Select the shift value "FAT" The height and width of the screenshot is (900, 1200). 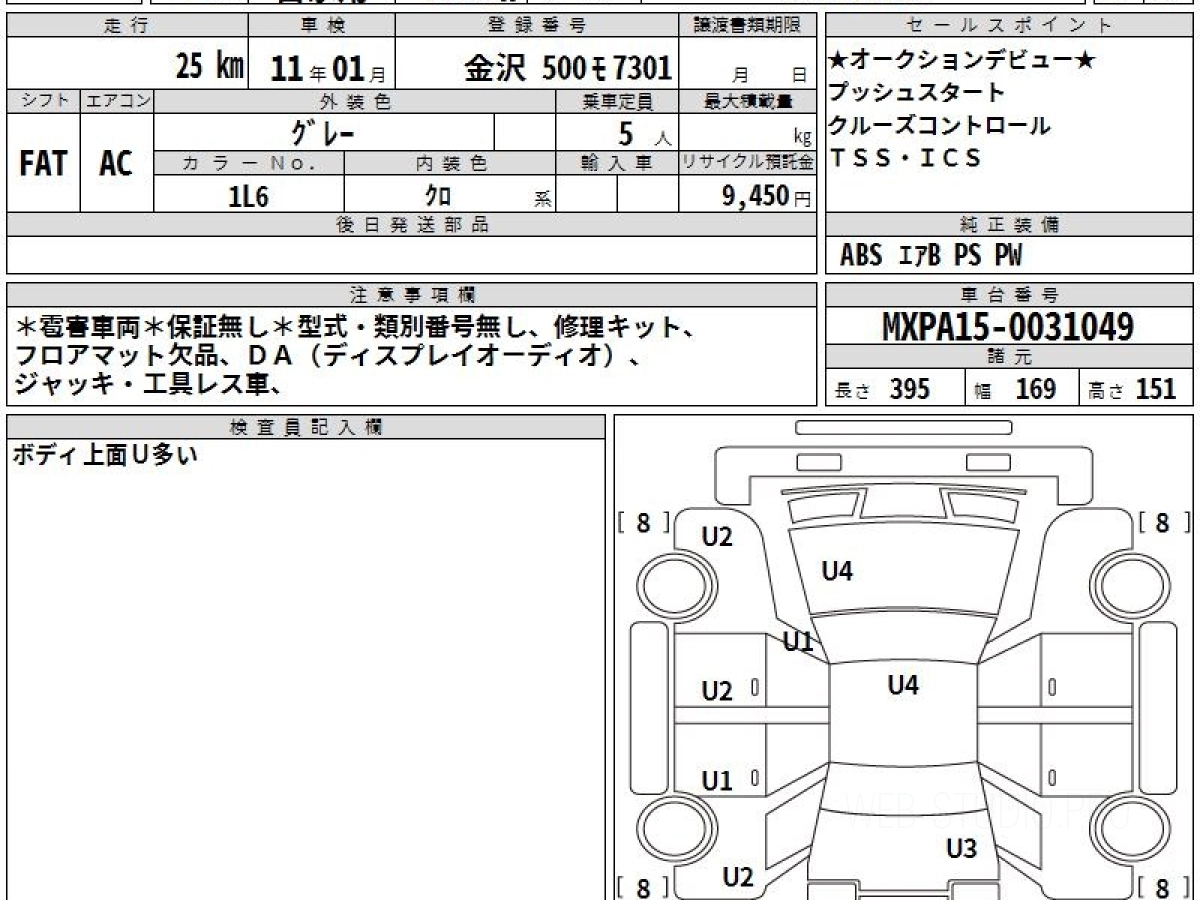(43, 163)
